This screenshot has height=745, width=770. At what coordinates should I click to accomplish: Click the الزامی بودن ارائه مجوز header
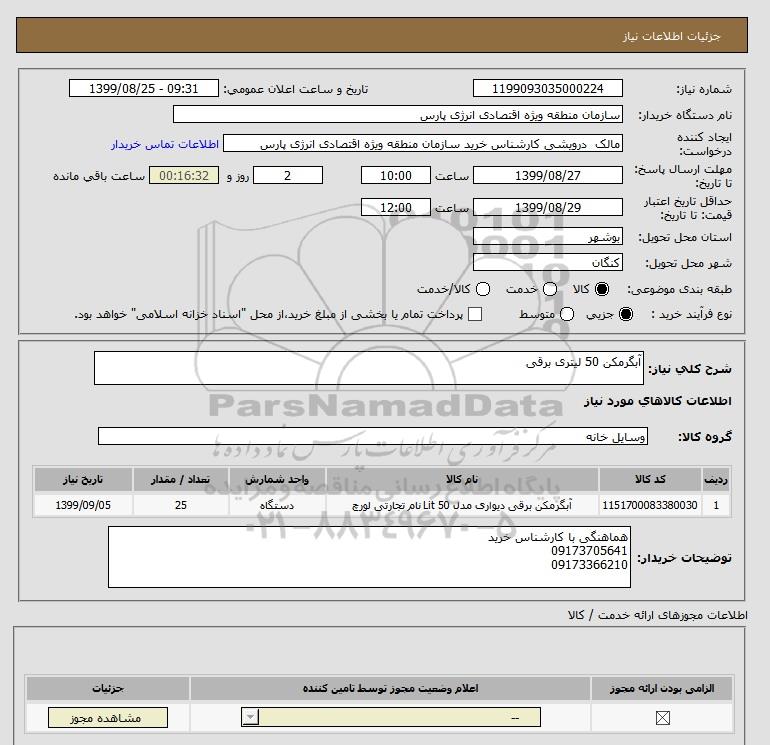(662, 689)
